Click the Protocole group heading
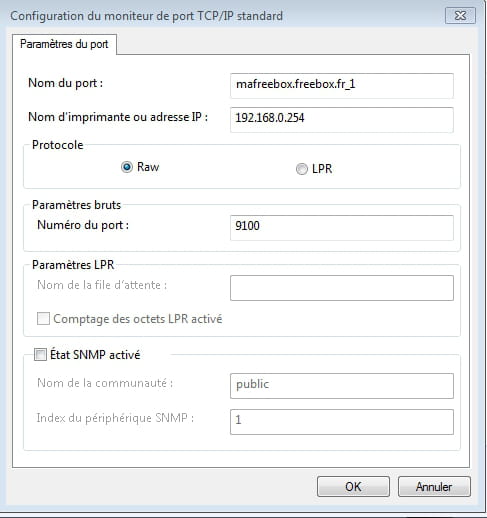 [58, 145]
